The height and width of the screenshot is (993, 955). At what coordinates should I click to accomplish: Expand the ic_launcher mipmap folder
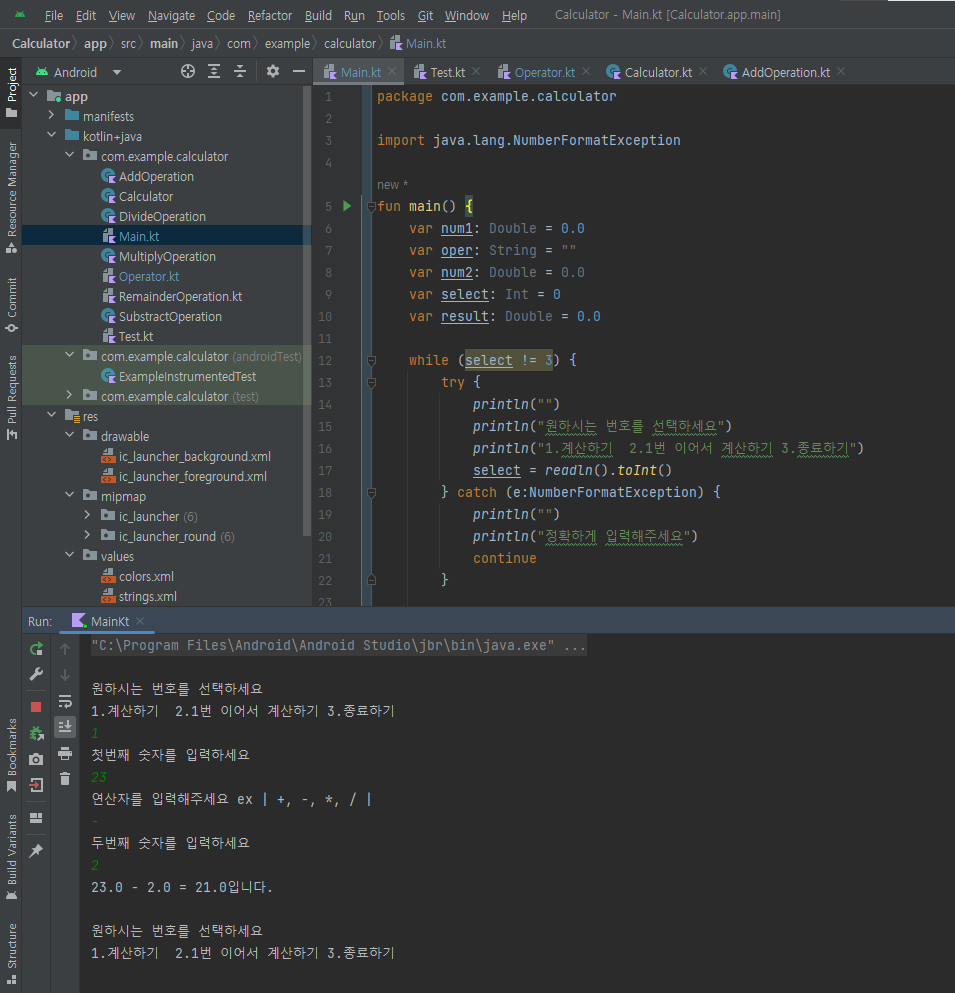click(x=87, y=515)
